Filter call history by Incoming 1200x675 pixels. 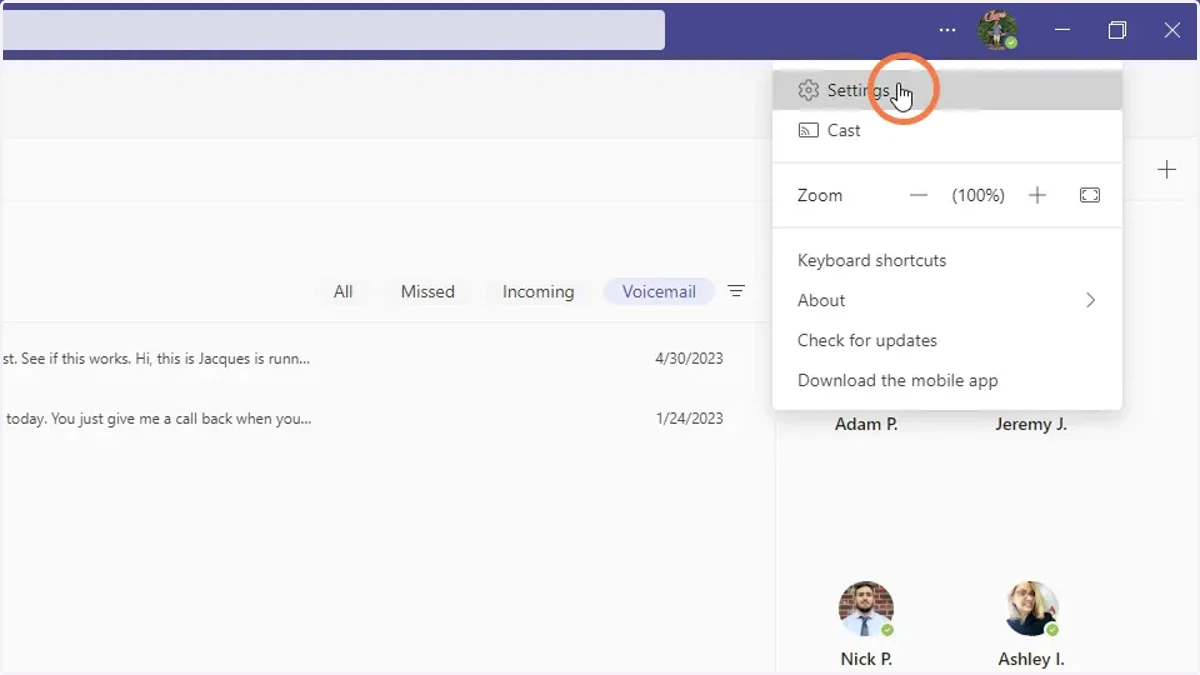coord(538,292)
